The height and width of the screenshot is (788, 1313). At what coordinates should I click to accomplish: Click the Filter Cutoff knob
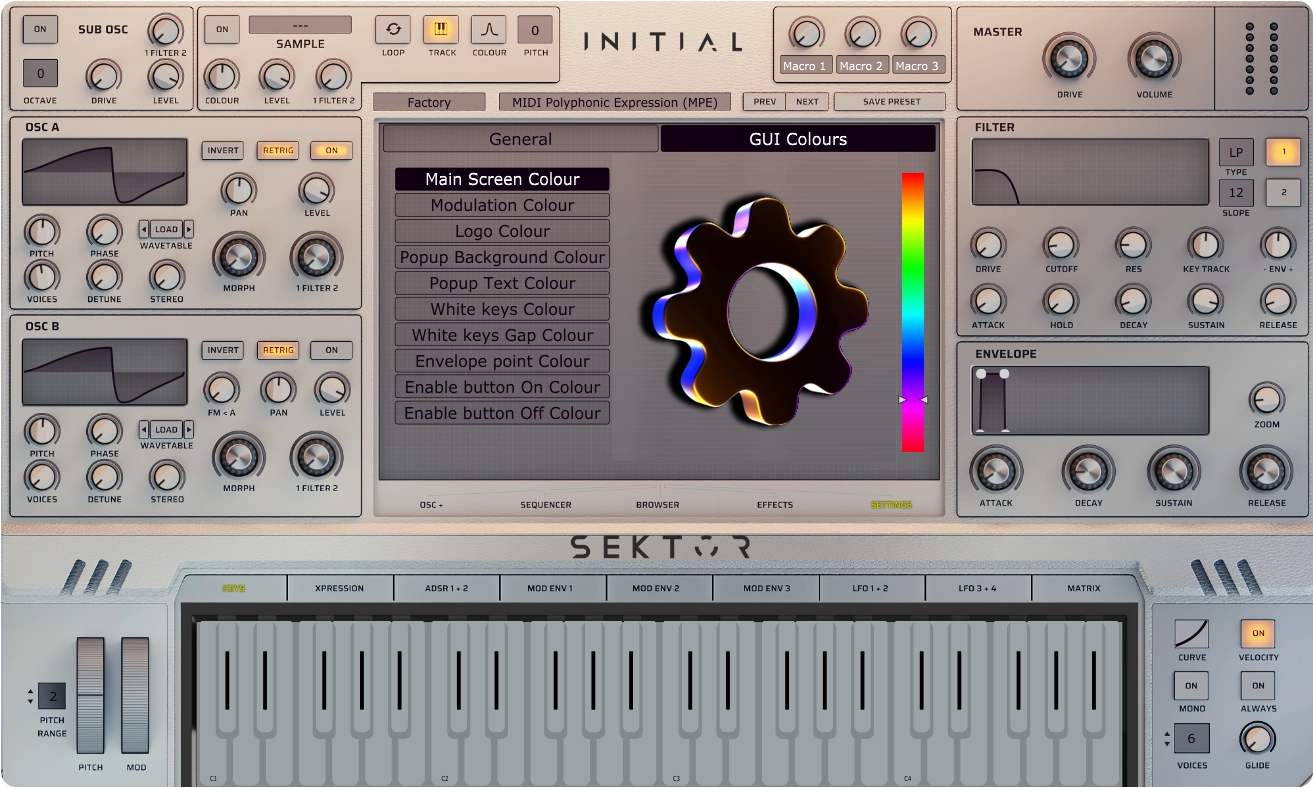1061,245
